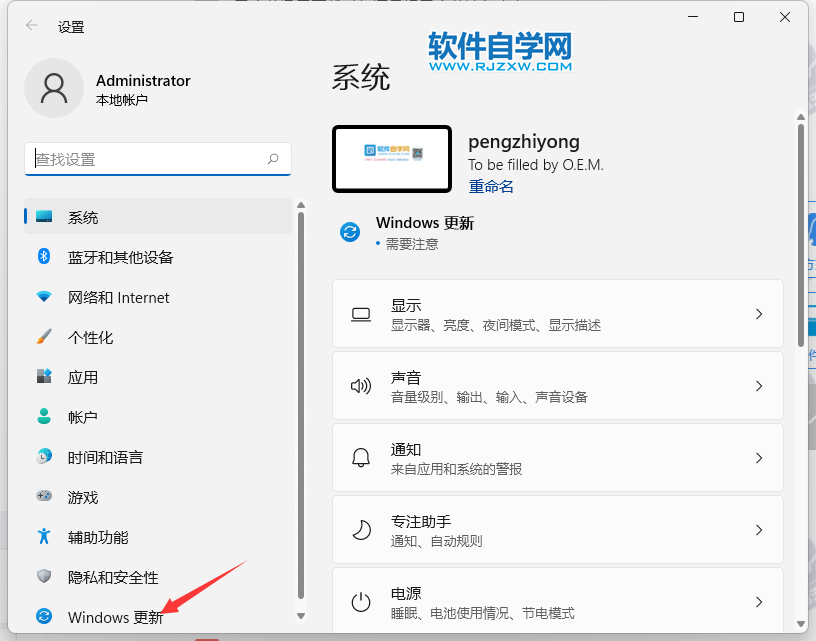
Task: Click the focus assist moon icon
Action: pyautogui.click(x=361, y=530)
